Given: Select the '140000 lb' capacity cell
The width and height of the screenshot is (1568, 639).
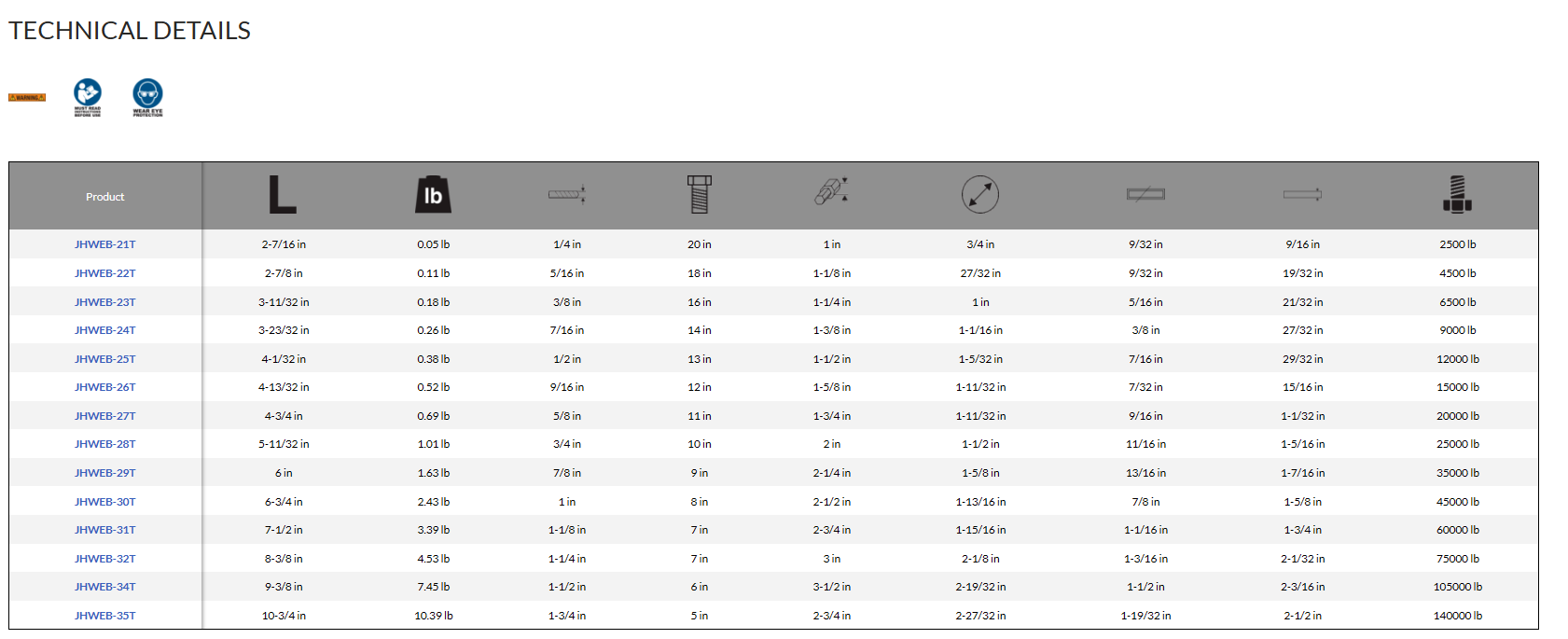Looking at the screenshot, I should point(1457,616).
